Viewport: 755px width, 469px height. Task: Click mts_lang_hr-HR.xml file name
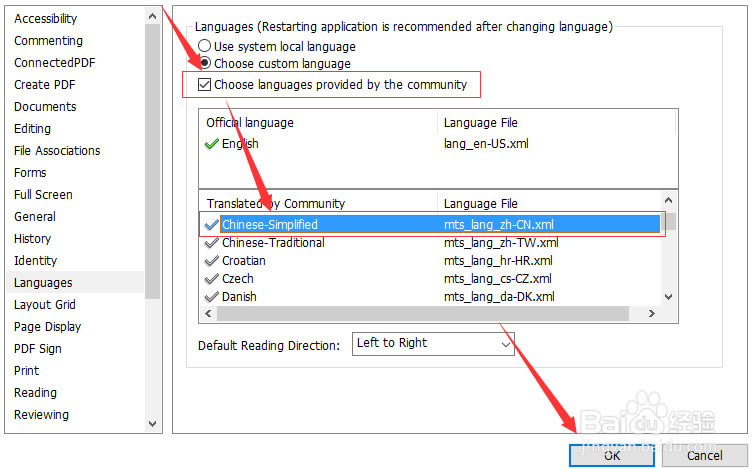coord(498,261)
